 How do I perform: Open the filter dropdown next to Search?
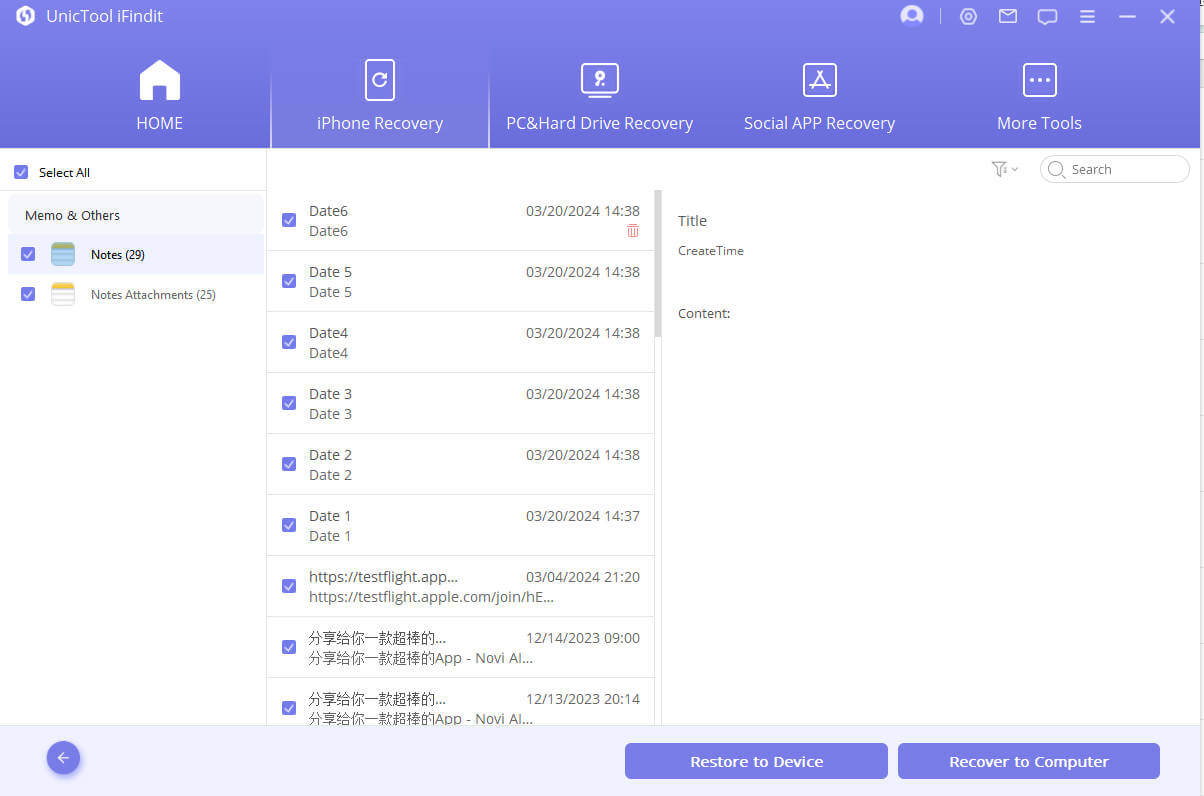1004,169
